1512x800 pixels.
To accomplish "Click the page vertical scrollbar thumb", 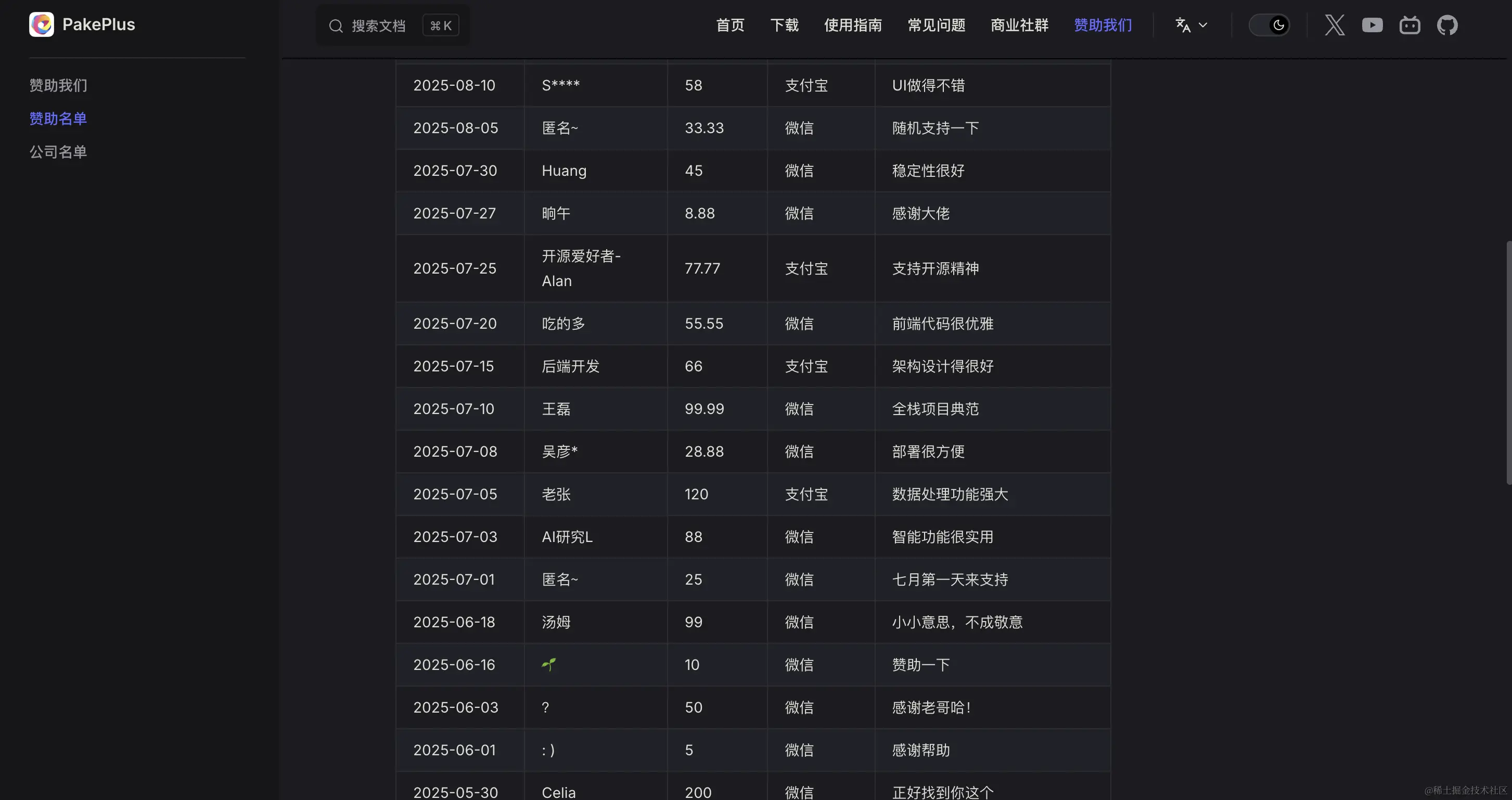I will pos(1508,362).
